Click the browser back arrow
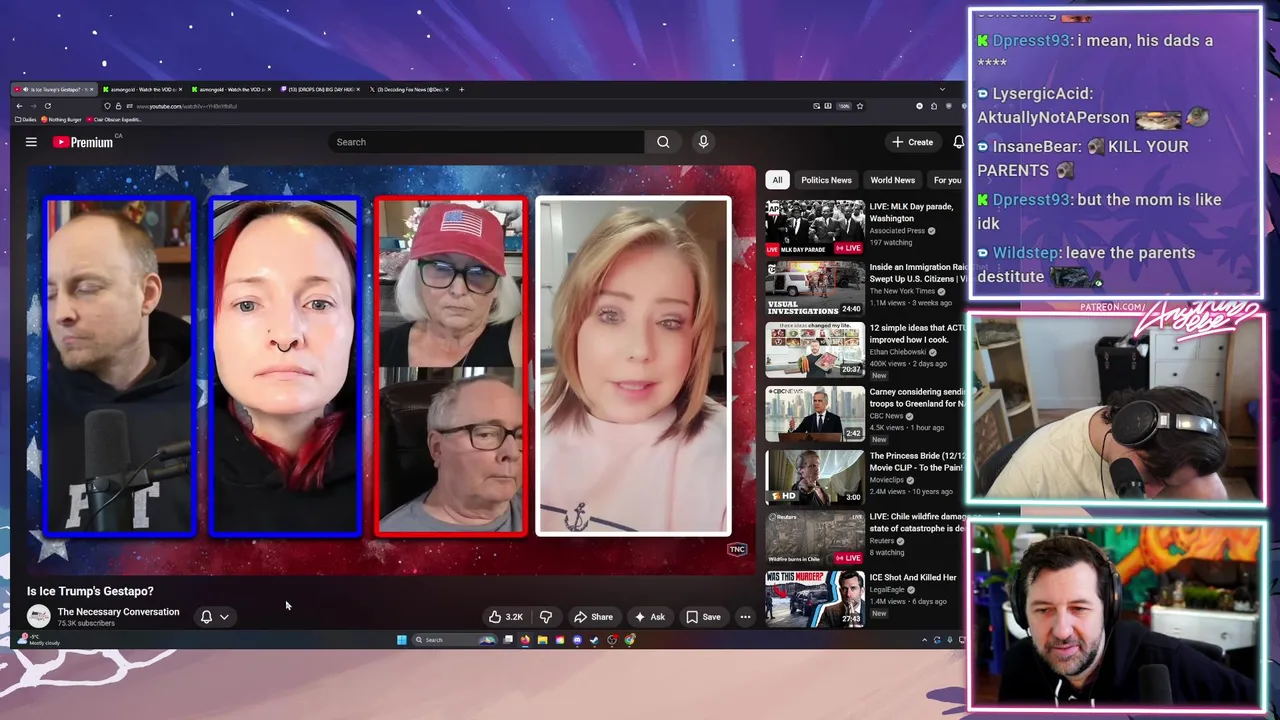This screenshot has width=1280, height=720. tap(19, 106)
